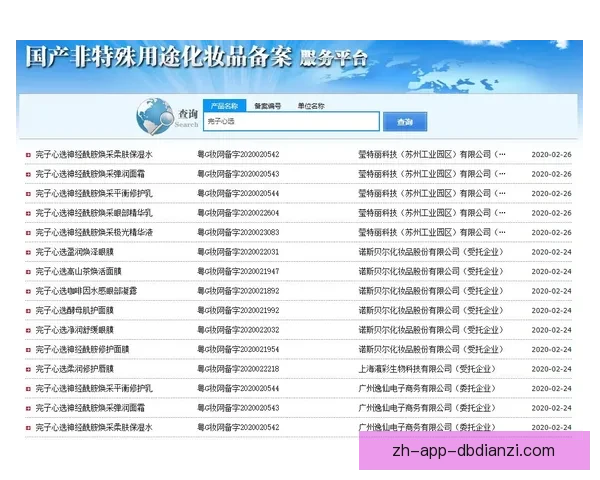Click date 2020-02-24 in 高山茶焕活面膜 row
The image size is (600, 480).
click(x=551, y=272)
